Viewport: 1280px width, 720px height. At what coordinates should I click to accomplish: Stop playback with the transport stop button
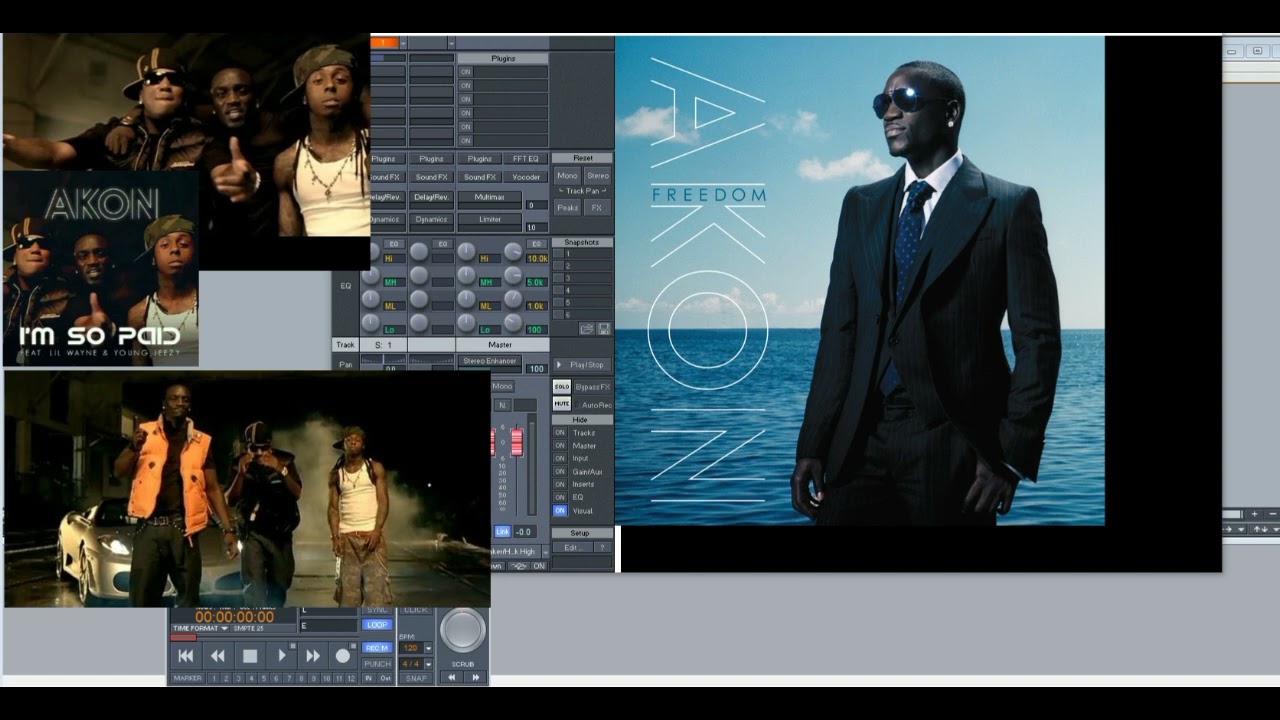point(250,656)
